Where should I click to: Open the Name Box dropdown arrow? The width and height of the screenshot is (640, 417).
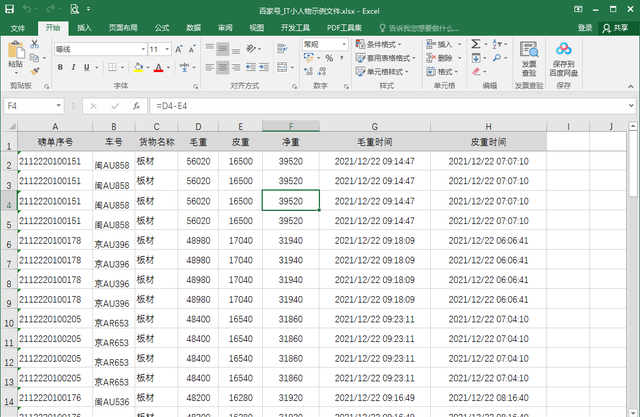[60, 105]
